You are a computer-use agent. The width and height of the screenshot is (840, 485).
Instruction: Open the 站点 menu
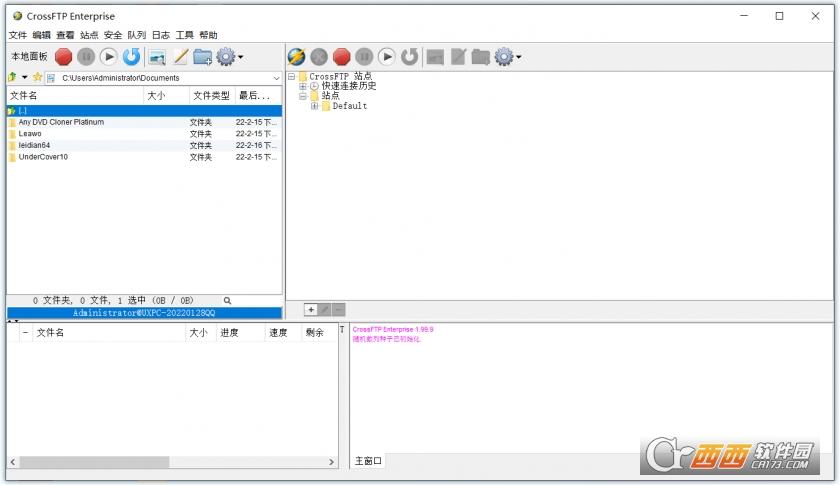tap(89, 35)
